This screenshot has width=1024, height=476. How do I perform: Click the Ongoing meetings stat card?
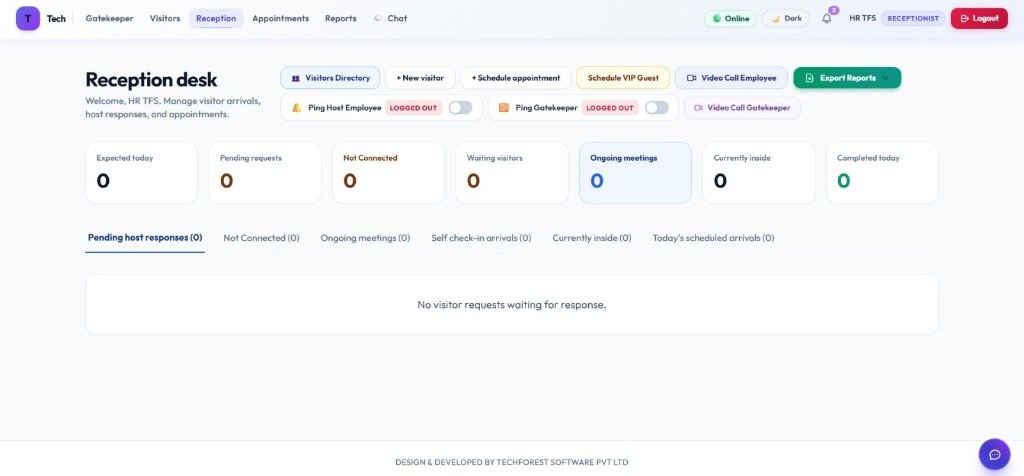635,173
